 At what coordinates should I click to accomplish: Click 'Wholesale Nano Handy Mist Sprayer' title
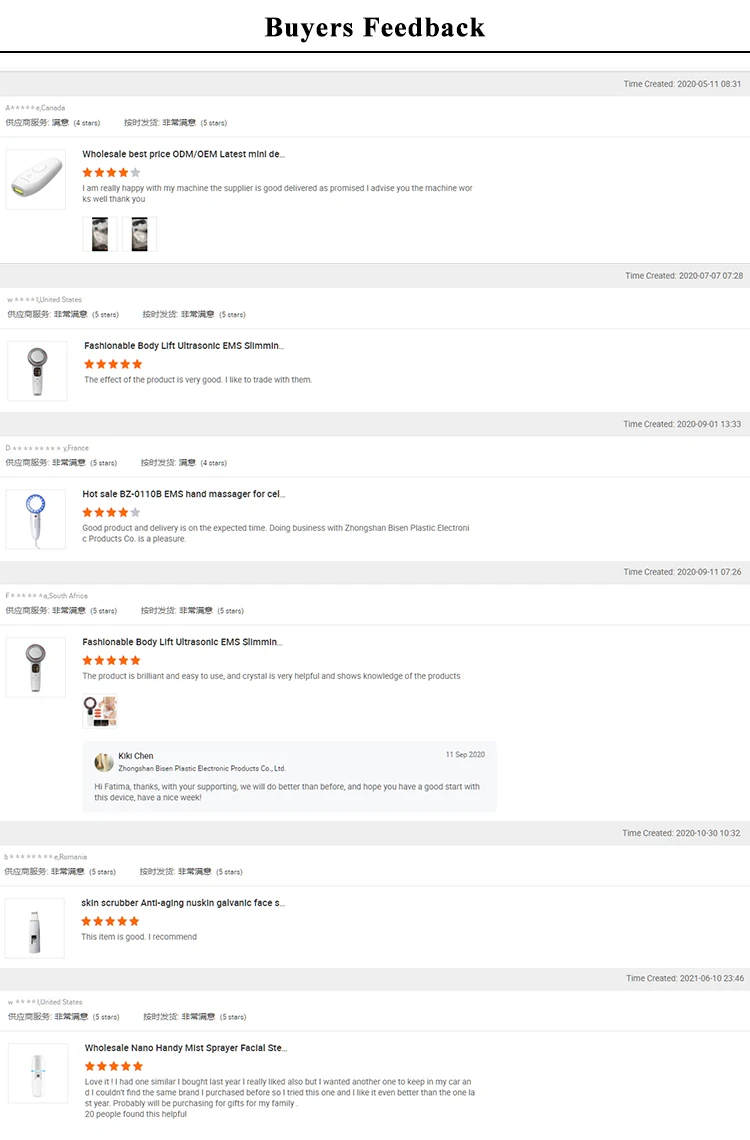[185, 1048]
